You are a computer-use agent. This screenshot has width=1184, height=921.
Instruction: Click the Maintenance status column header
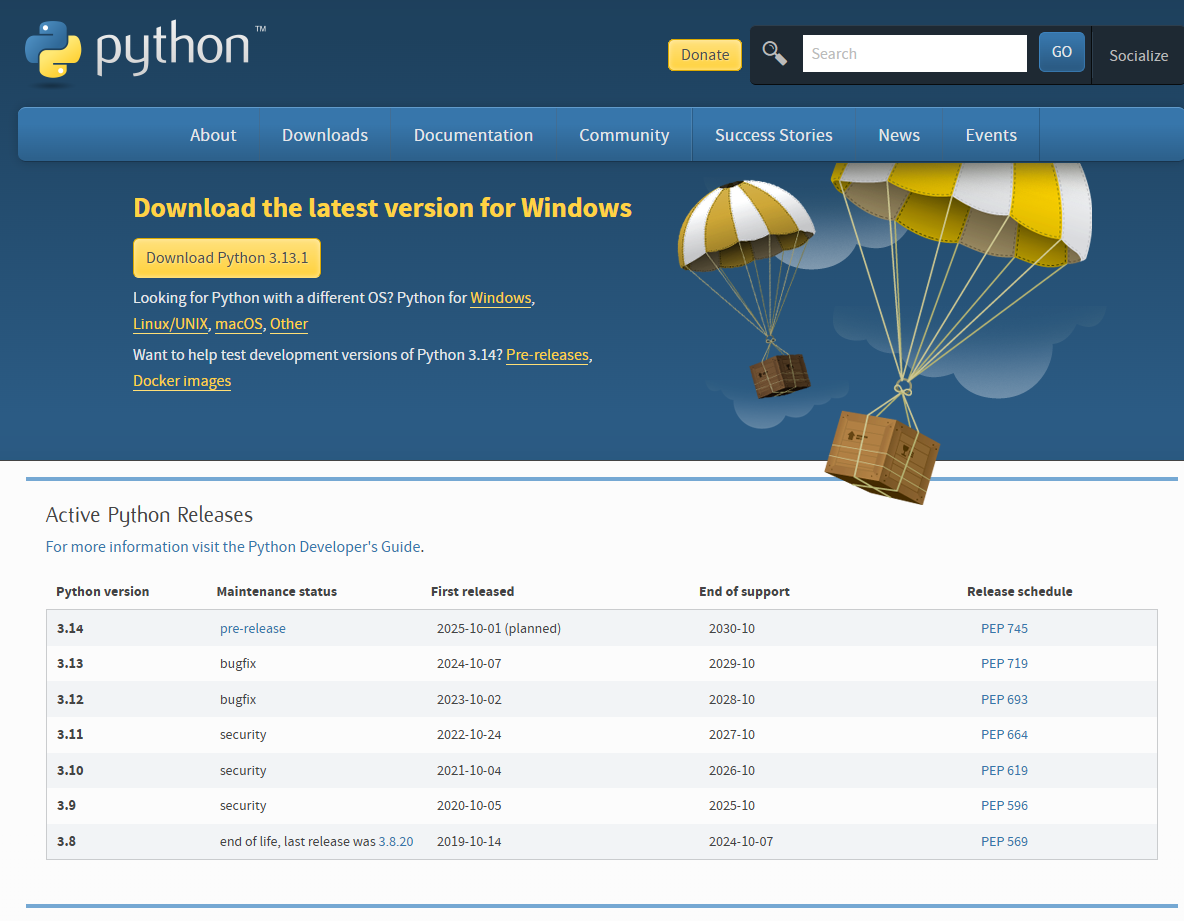point(276,592)
